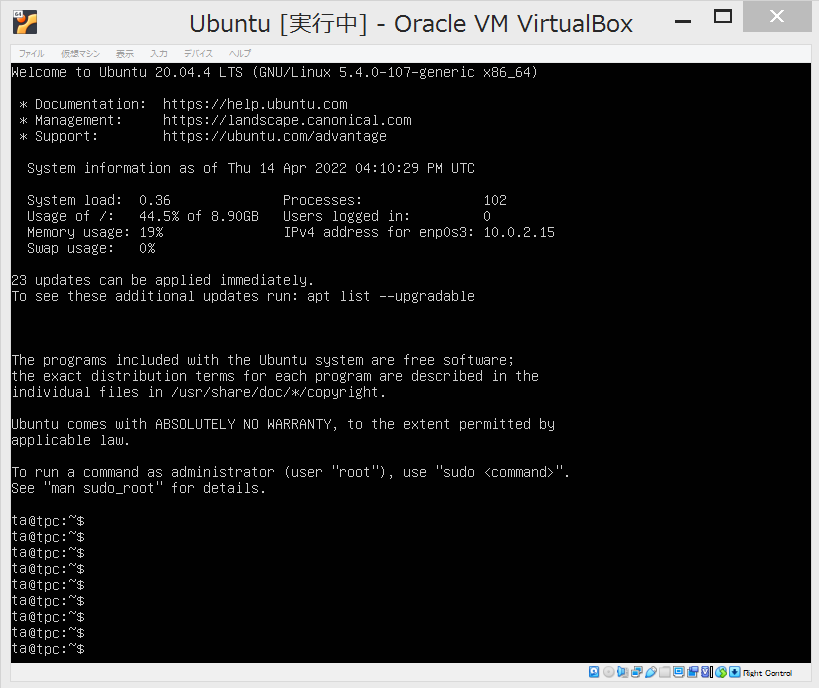Click the Memory usage 19% value
This screenshot has width=819, height=688.
pyautogui.click(x=151, y=232)
